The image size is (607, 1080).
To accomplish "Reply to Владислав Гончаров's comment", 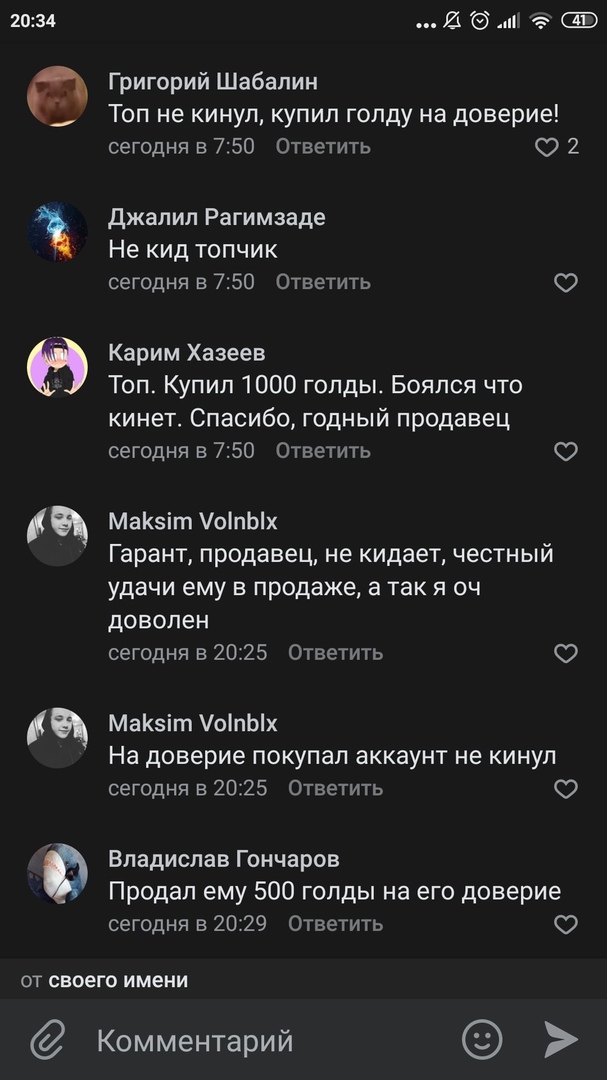I will pyautogui.click(x=335, y=923).
